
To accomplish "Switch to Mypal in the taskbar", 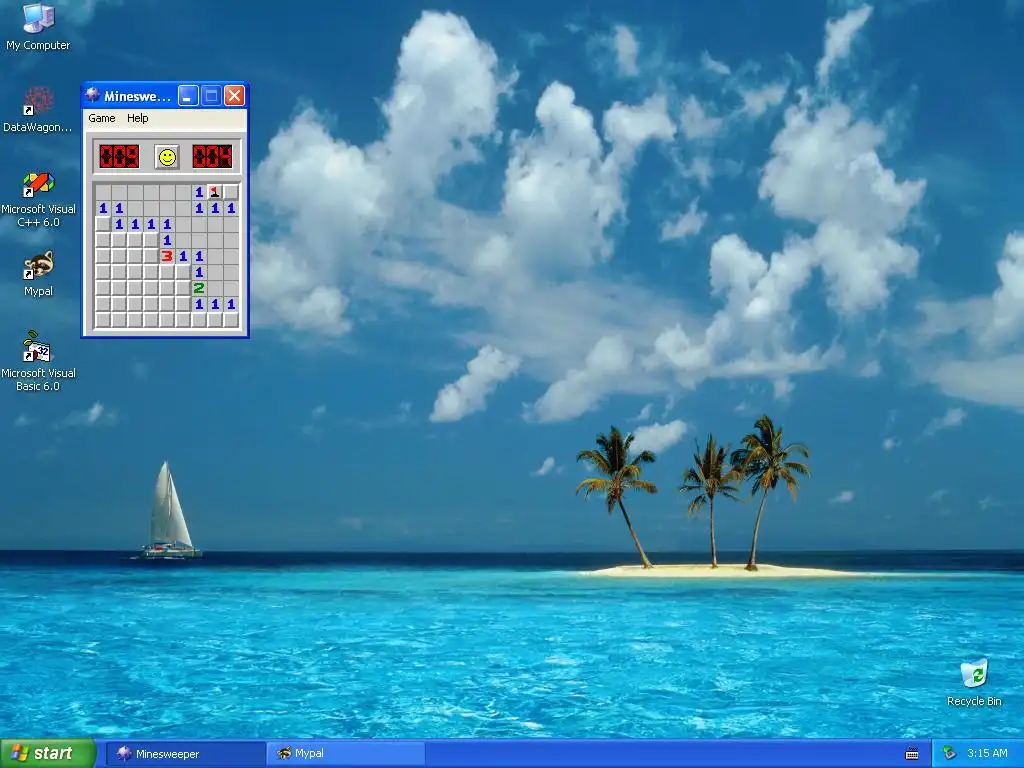I will 345,754.
